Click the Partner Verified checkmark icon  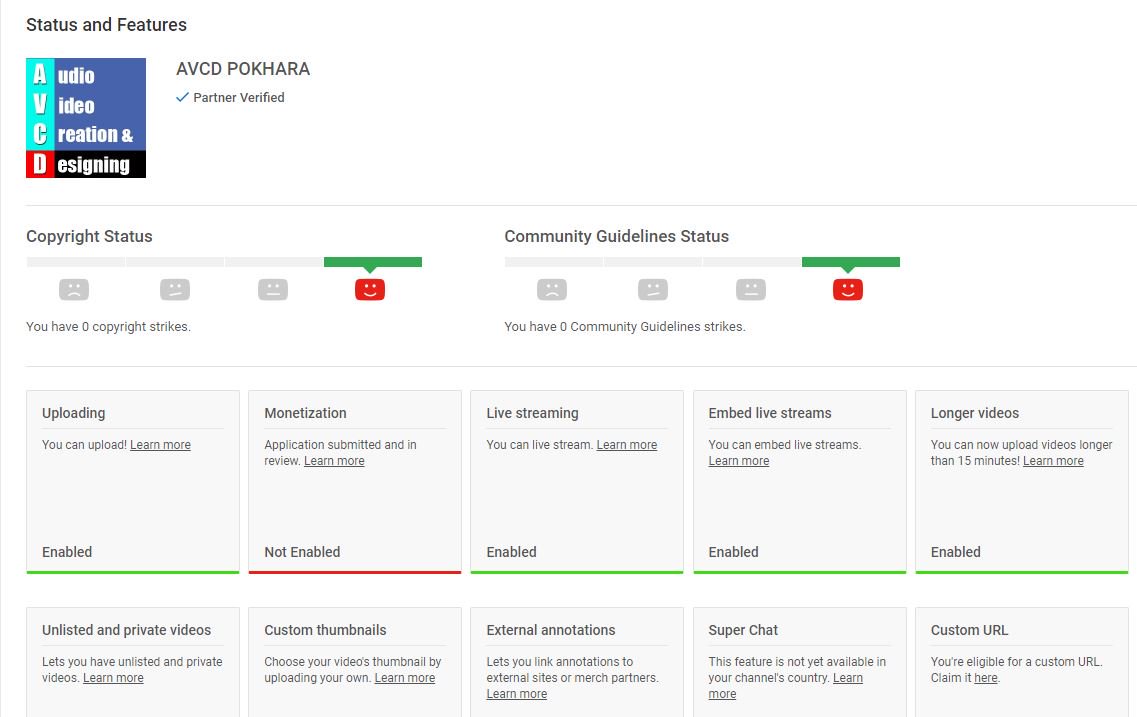pyautogui.click(x=182, y=97)
